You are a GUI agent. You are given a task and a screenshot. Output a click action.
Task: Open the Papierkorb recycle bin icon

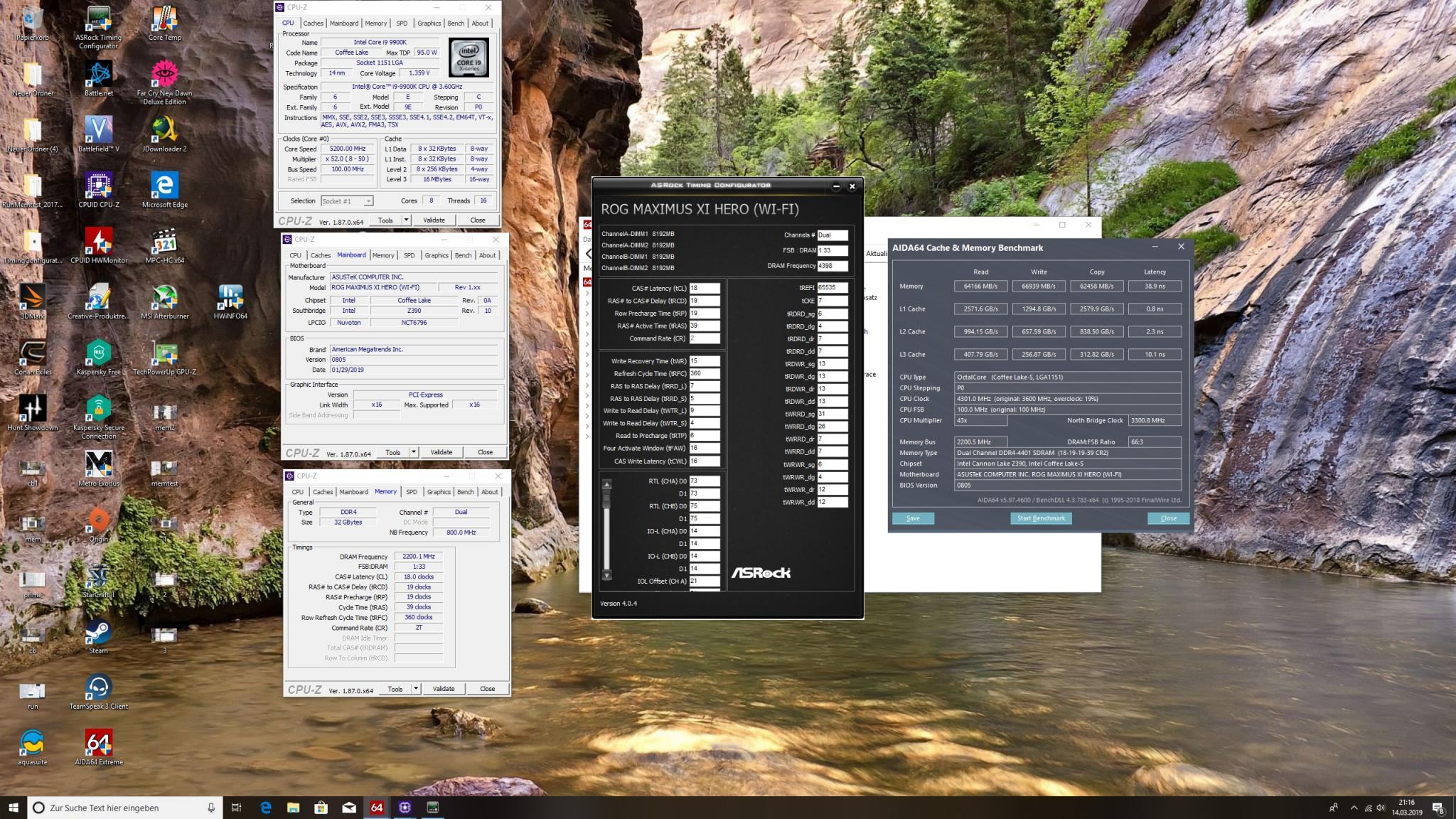32,23
